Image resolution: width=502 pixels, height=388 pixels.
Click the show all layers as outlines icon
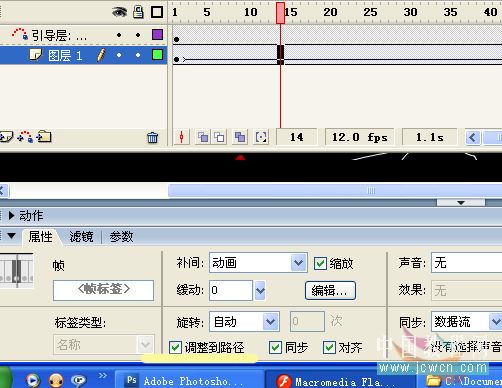click(x=157, y=12)
